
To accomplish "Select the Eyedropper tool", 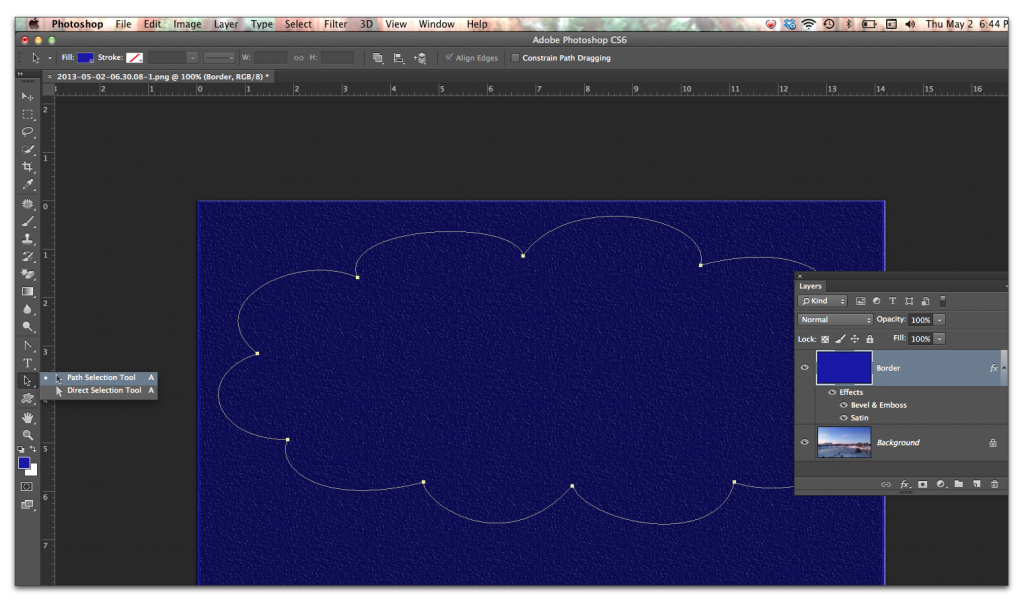I will pos(27,185).
